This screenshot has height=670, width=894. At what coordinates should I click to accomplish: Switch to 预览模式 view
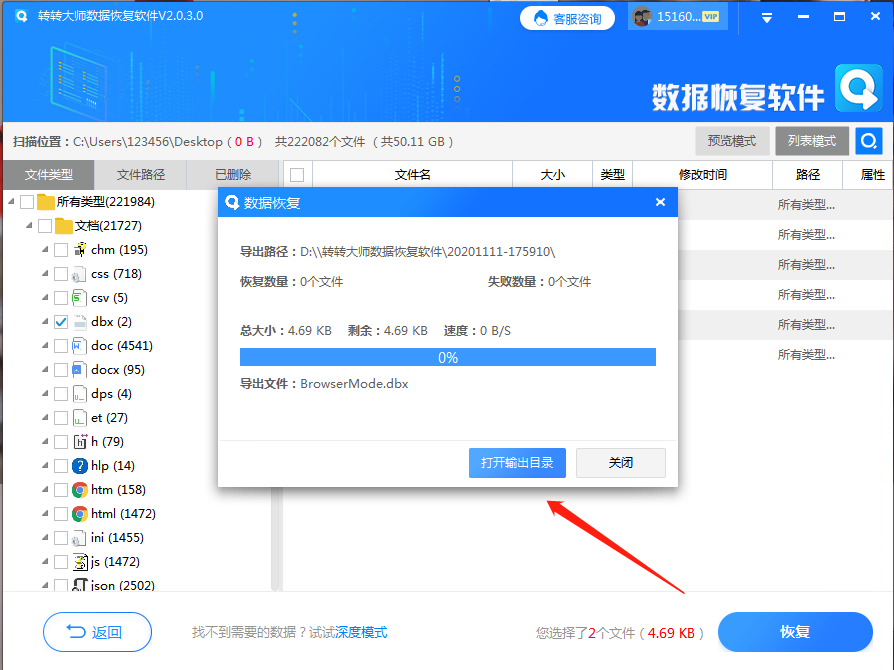(x=731, y=140)
